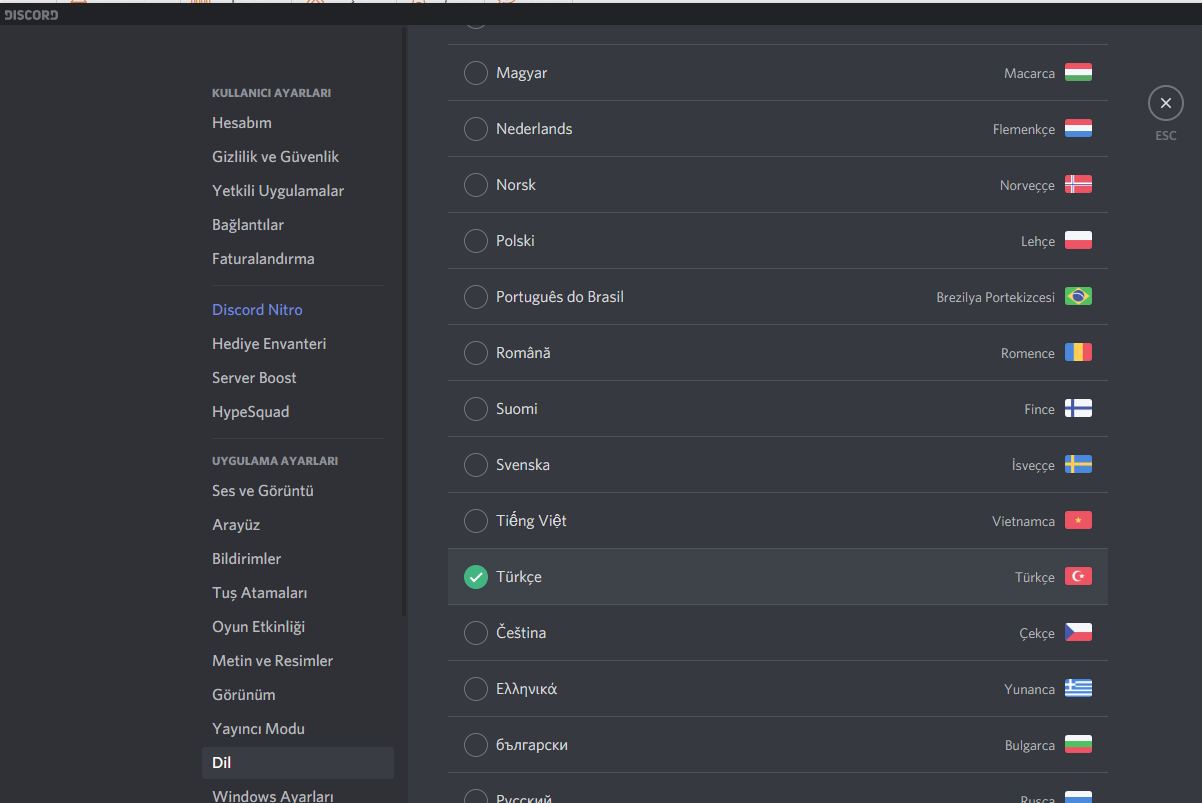Click the Macarca label
1202x803 pixels.
[x=1029, y=73]
